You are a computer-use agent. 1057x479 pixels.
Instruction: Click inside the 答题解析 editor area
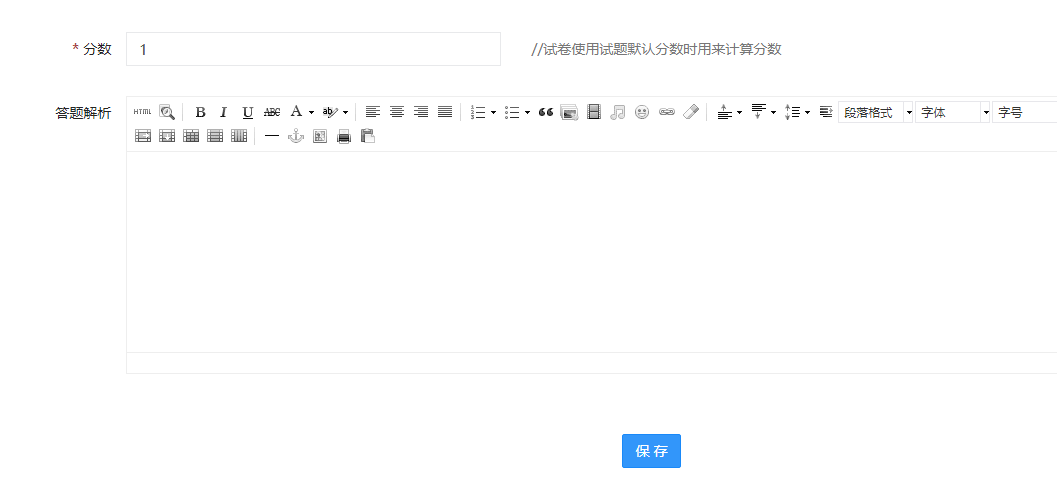coord(591,251)
